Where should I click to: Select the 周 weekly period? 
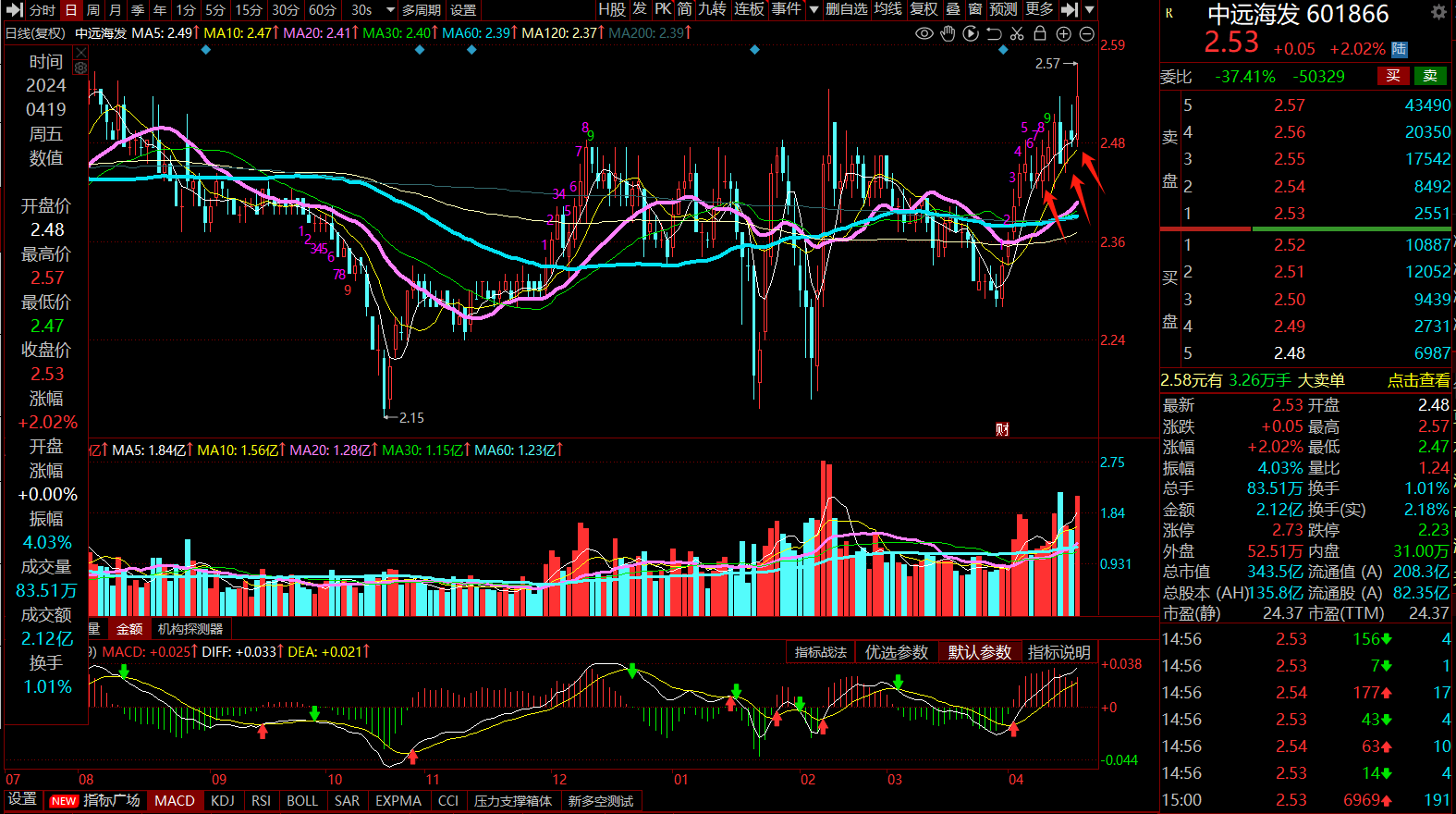(93, 10)
